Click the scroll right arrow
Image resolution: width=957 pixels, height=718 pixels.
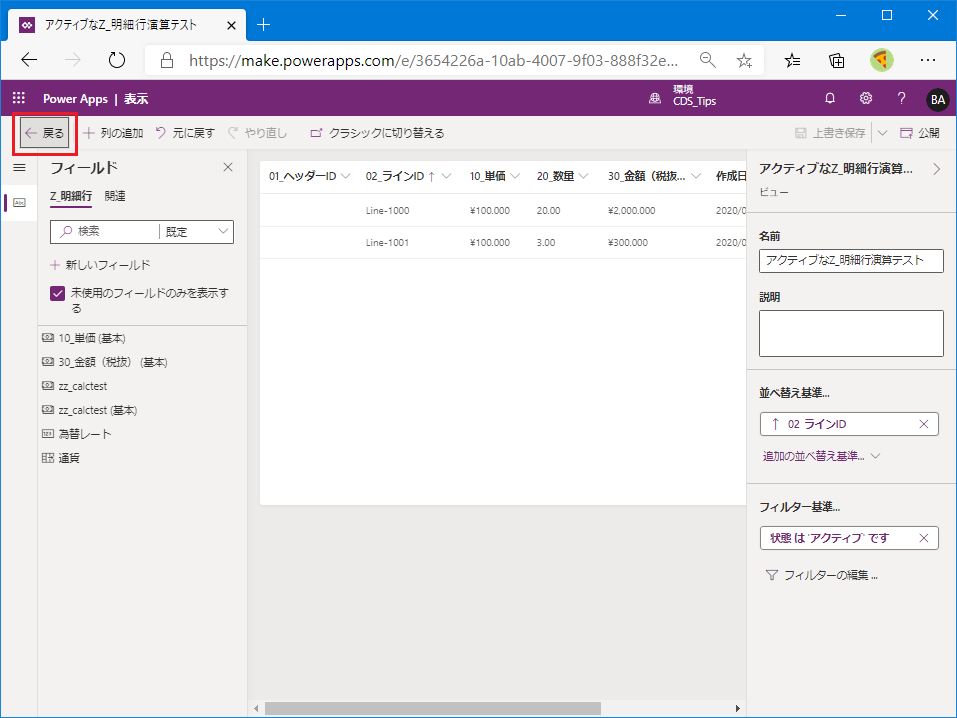click(x=737, y=708)
